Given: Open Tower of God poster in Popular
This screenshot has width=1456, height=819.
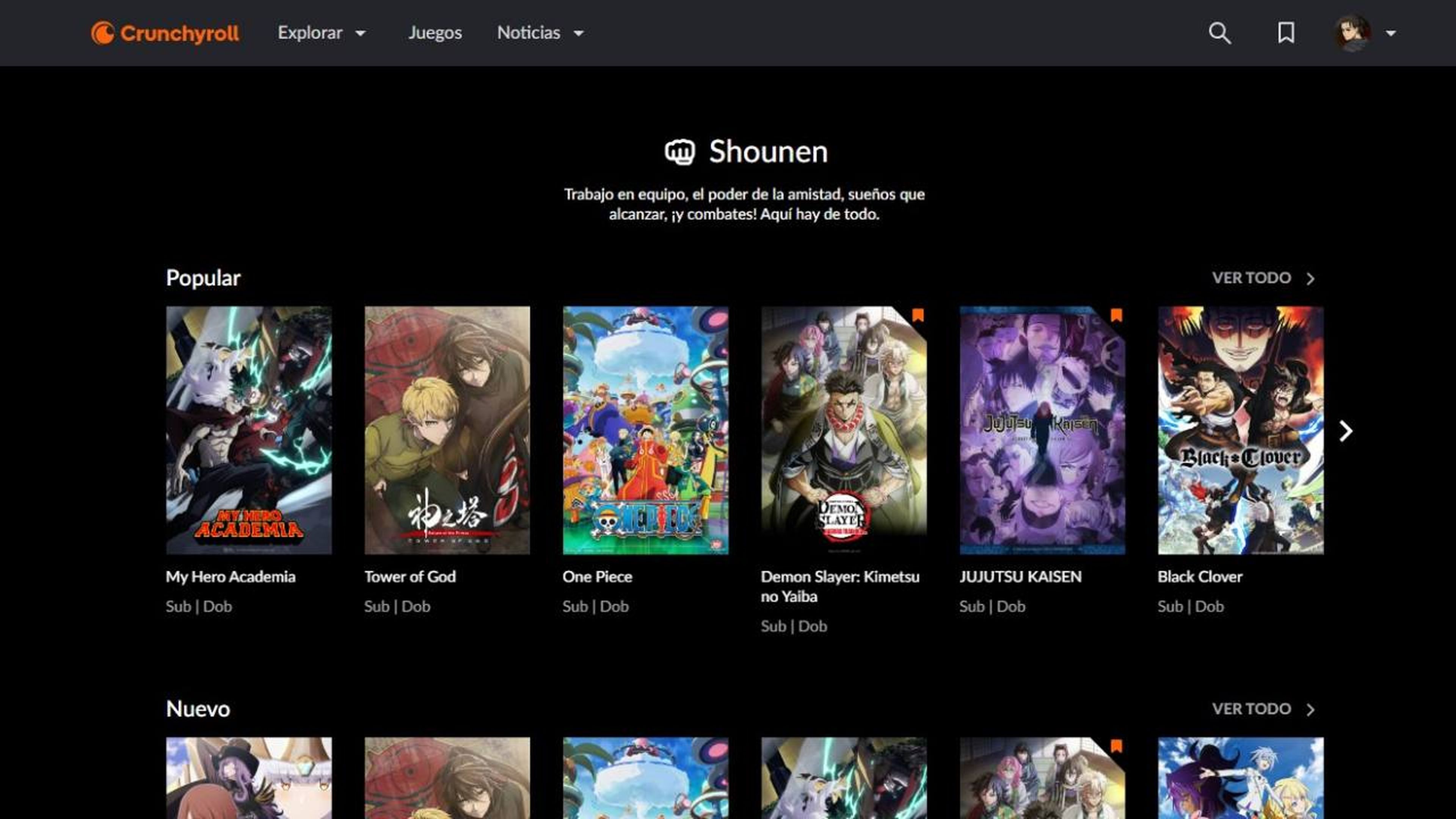Looking at the screenshot, I should [x=447, y=430].
